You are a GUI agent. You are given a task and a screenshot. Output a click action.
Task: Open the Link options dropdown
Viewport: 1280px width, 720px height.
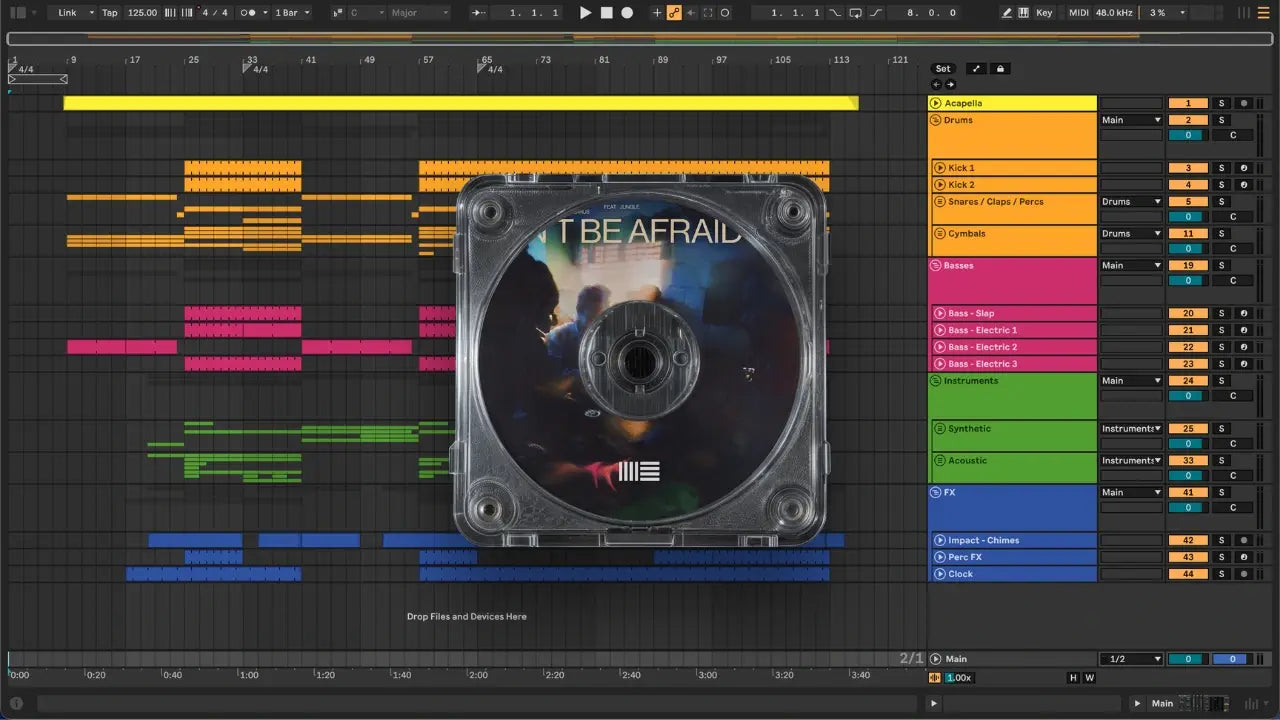(x=76, y=13)
